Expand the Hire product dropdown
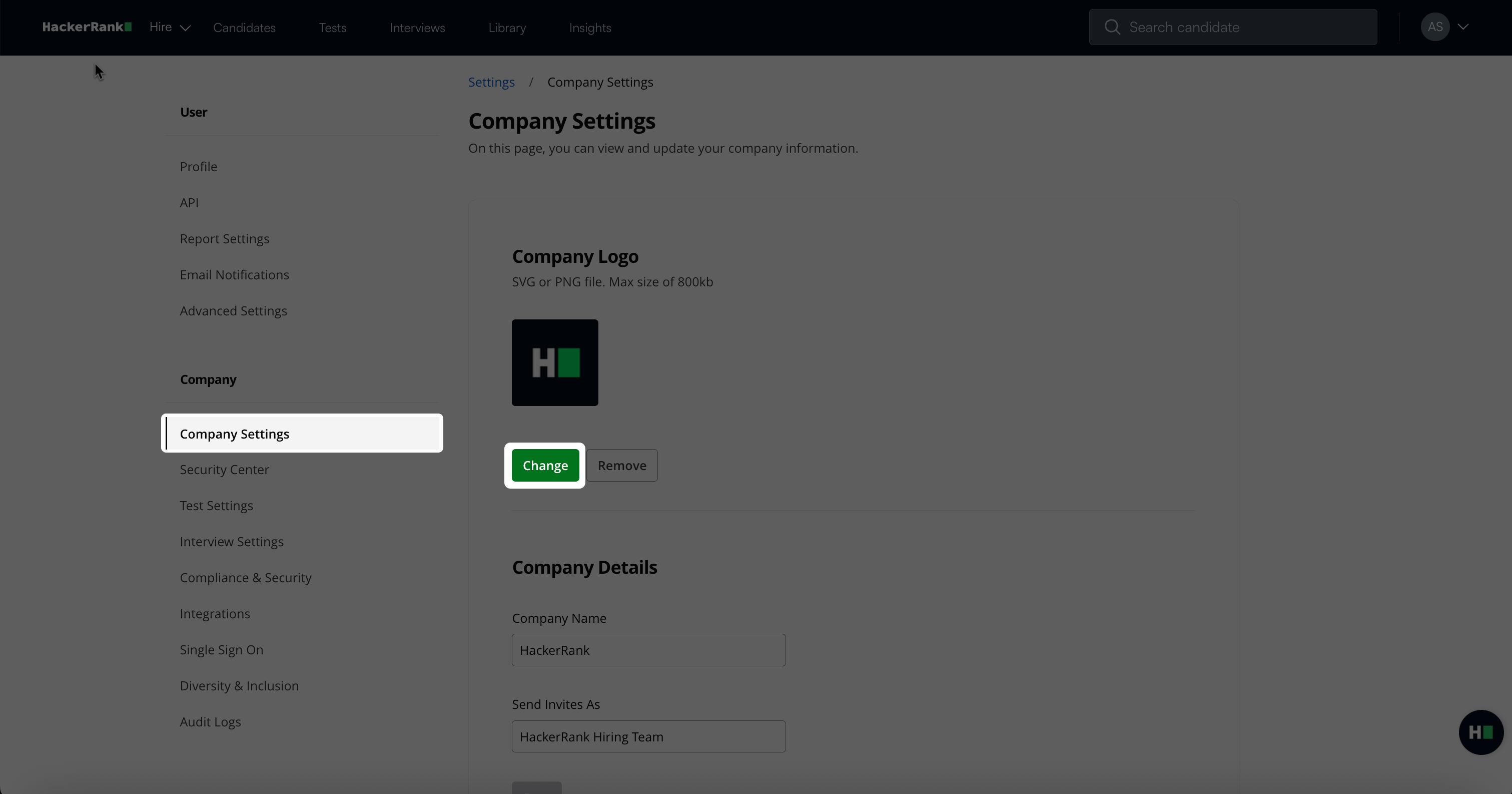 170,27
